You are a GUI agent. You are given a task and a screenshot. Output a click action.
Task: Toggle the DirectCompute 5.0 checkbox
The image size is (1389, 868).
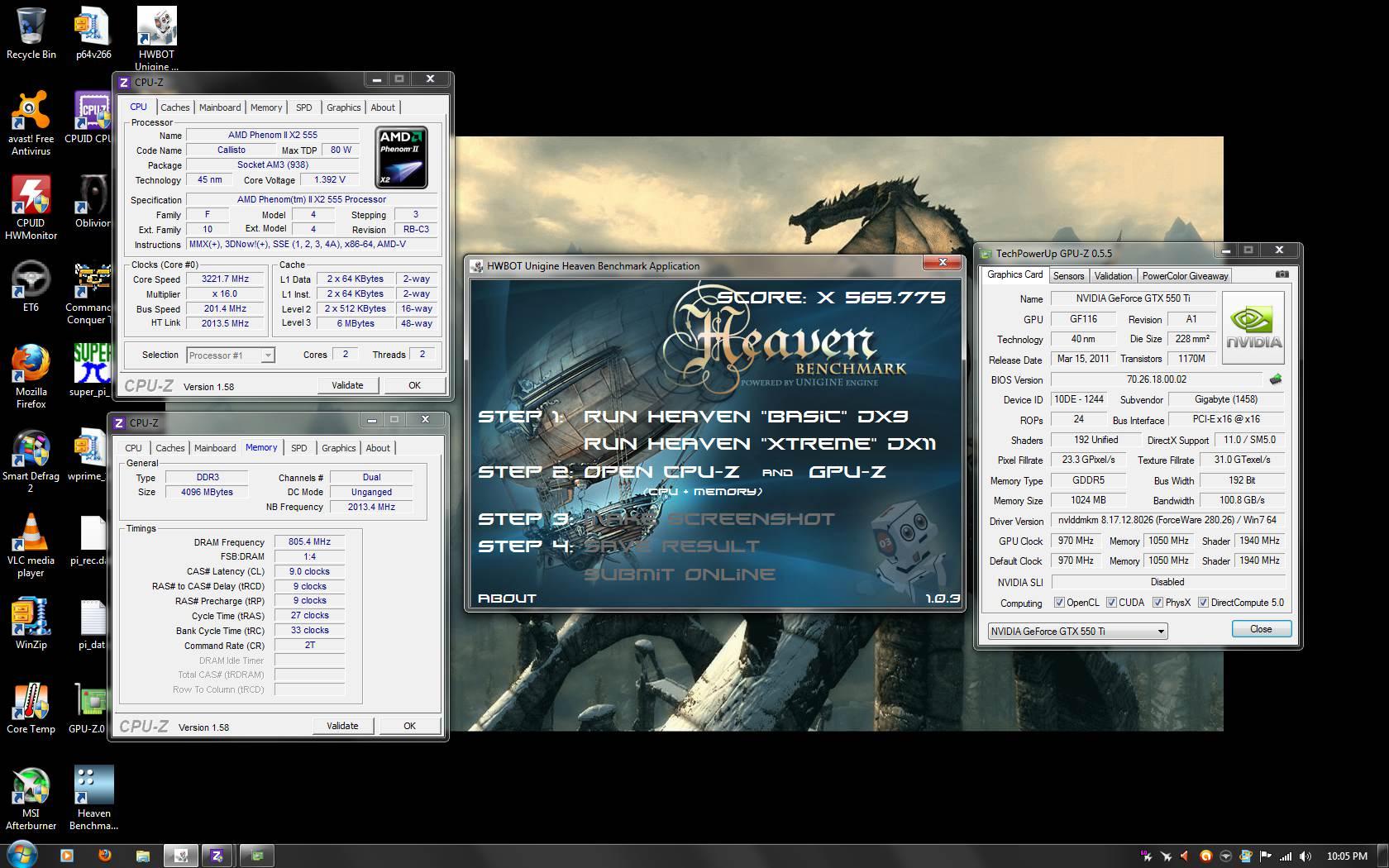(x=1203, y=603)
